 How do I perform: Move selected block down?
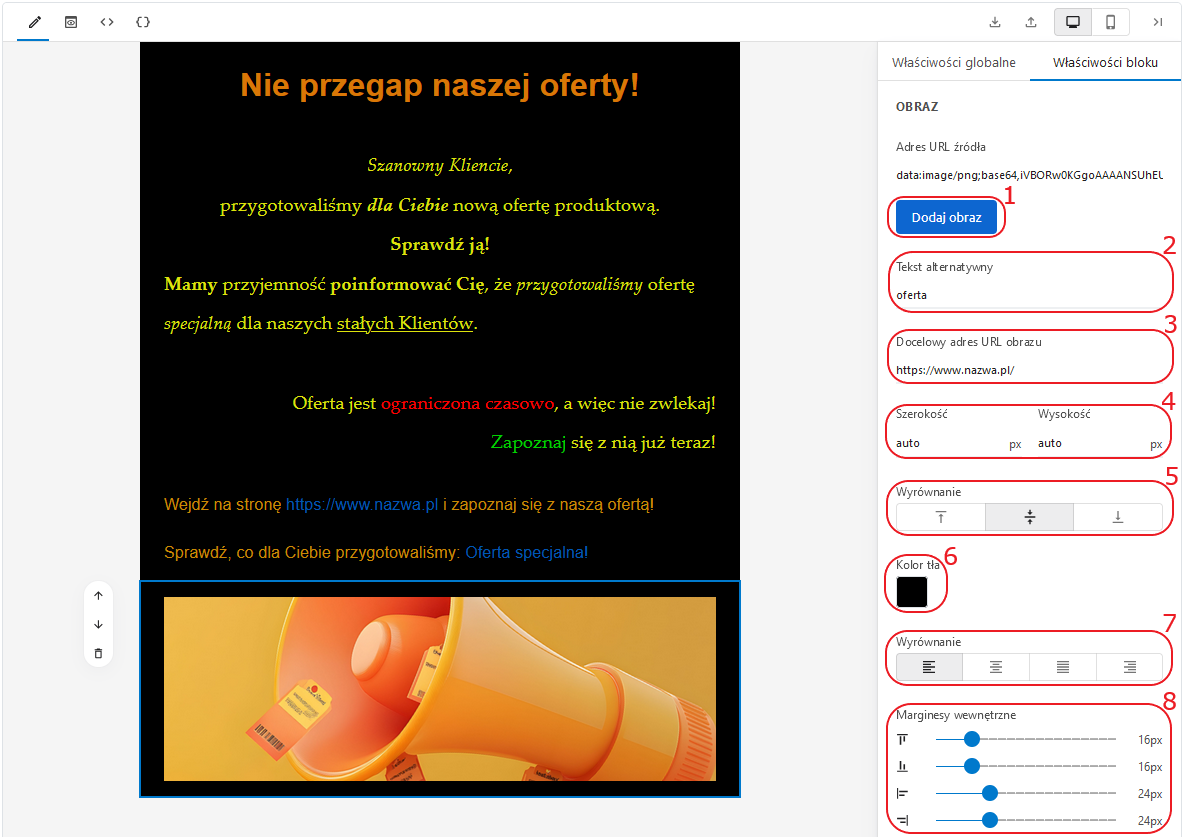[98, 624]
